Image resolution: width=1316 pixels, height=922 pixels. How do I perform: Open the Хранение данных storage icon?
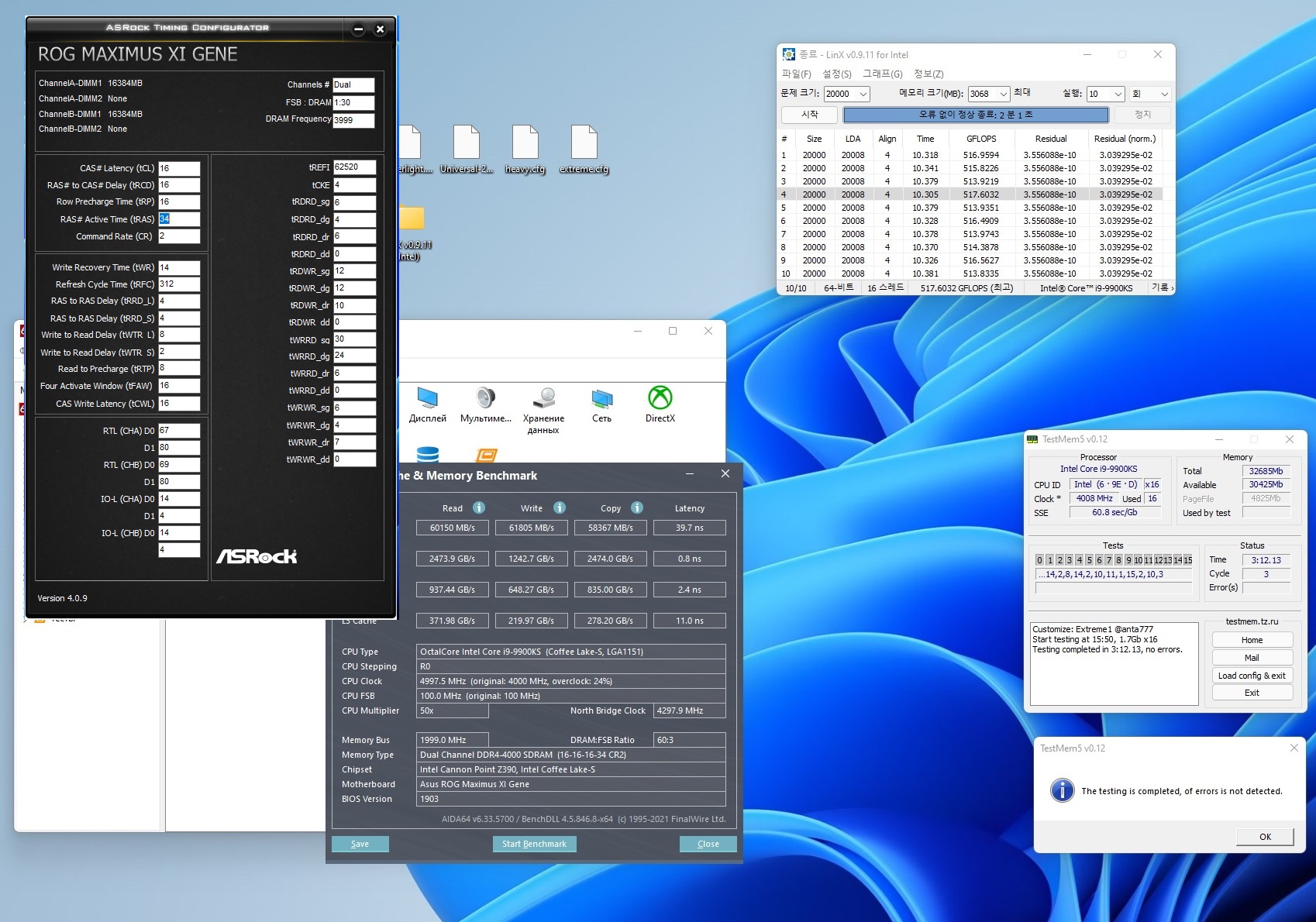pos(543,411)
